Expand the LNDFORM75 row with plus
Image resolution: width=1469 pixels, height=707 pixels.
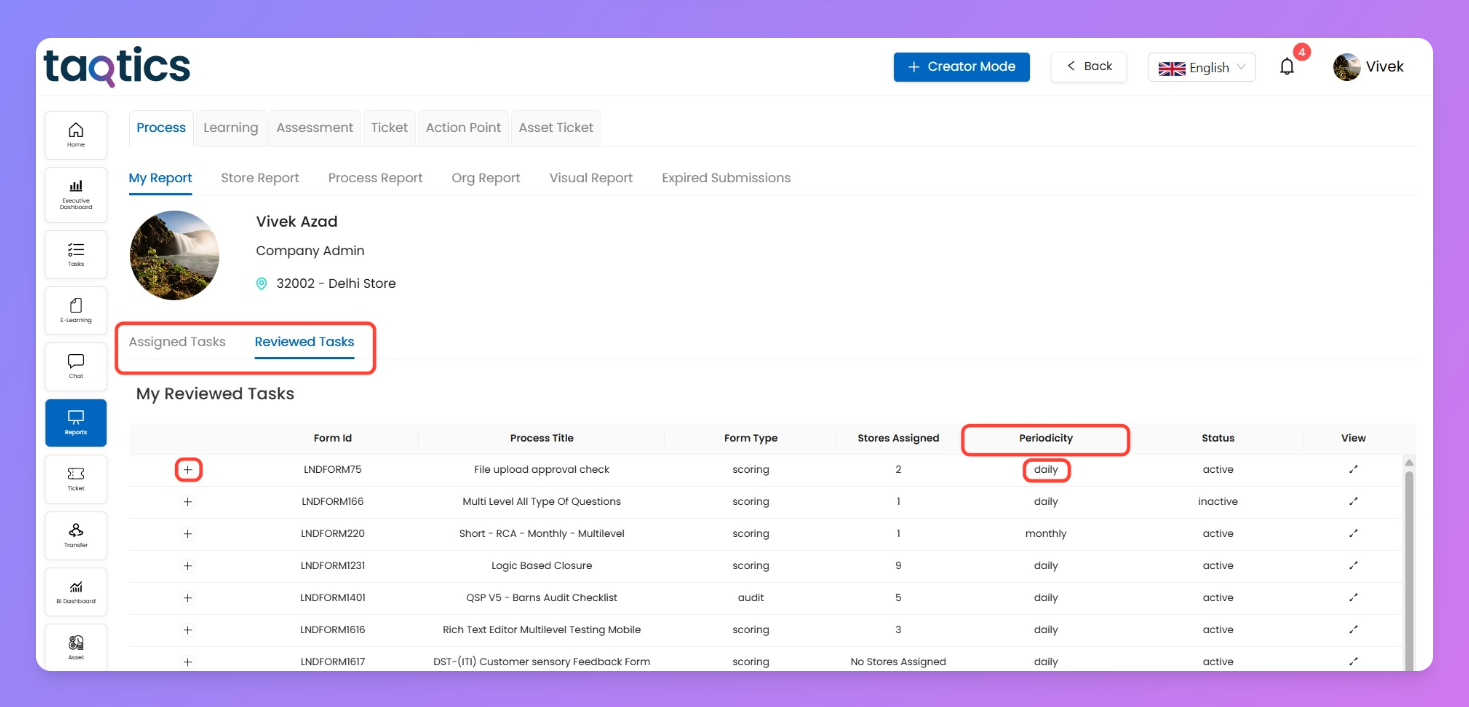pos(188,470)
